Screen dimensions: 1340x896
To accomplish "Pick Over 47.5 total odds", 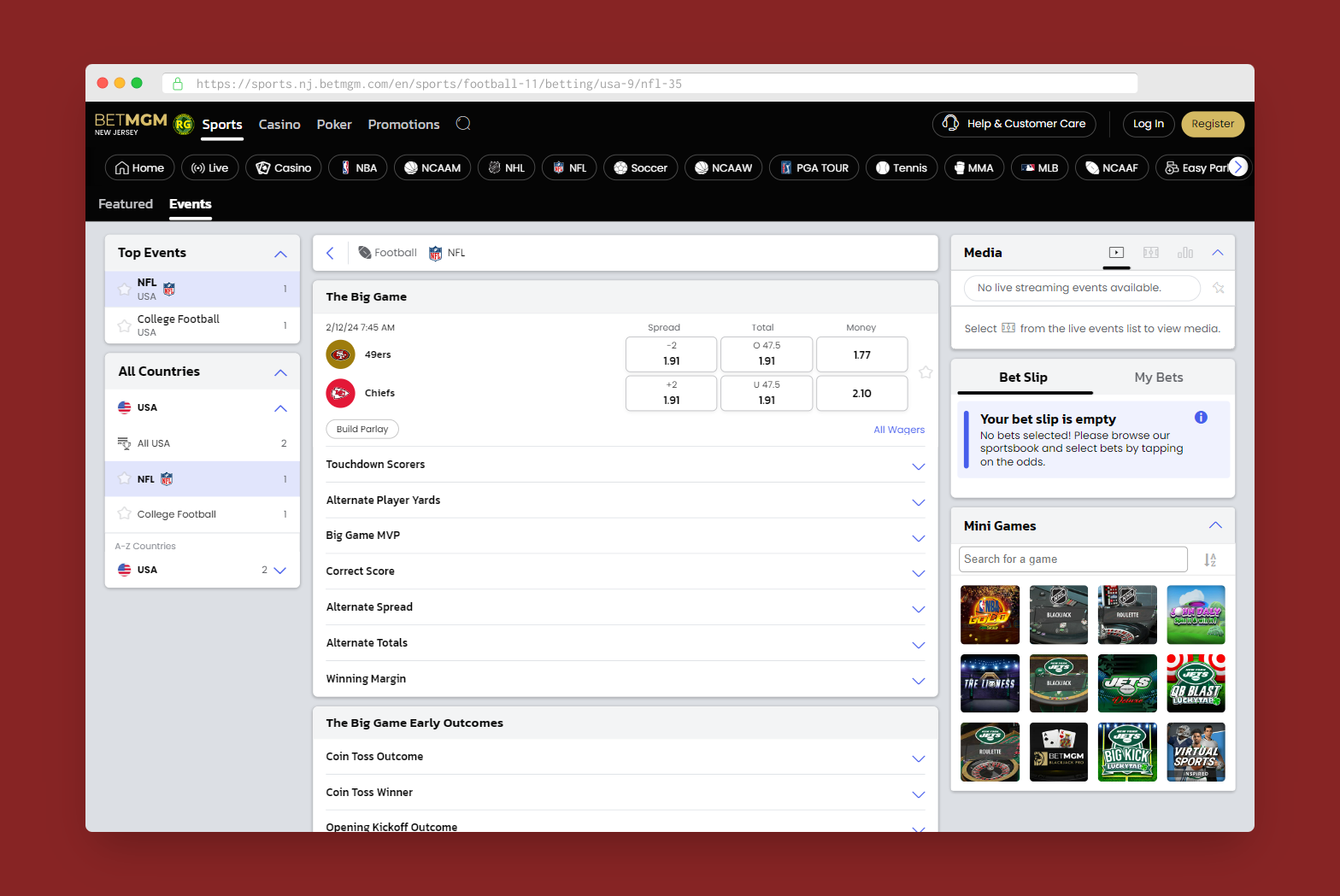I will (x=767, y=354).
